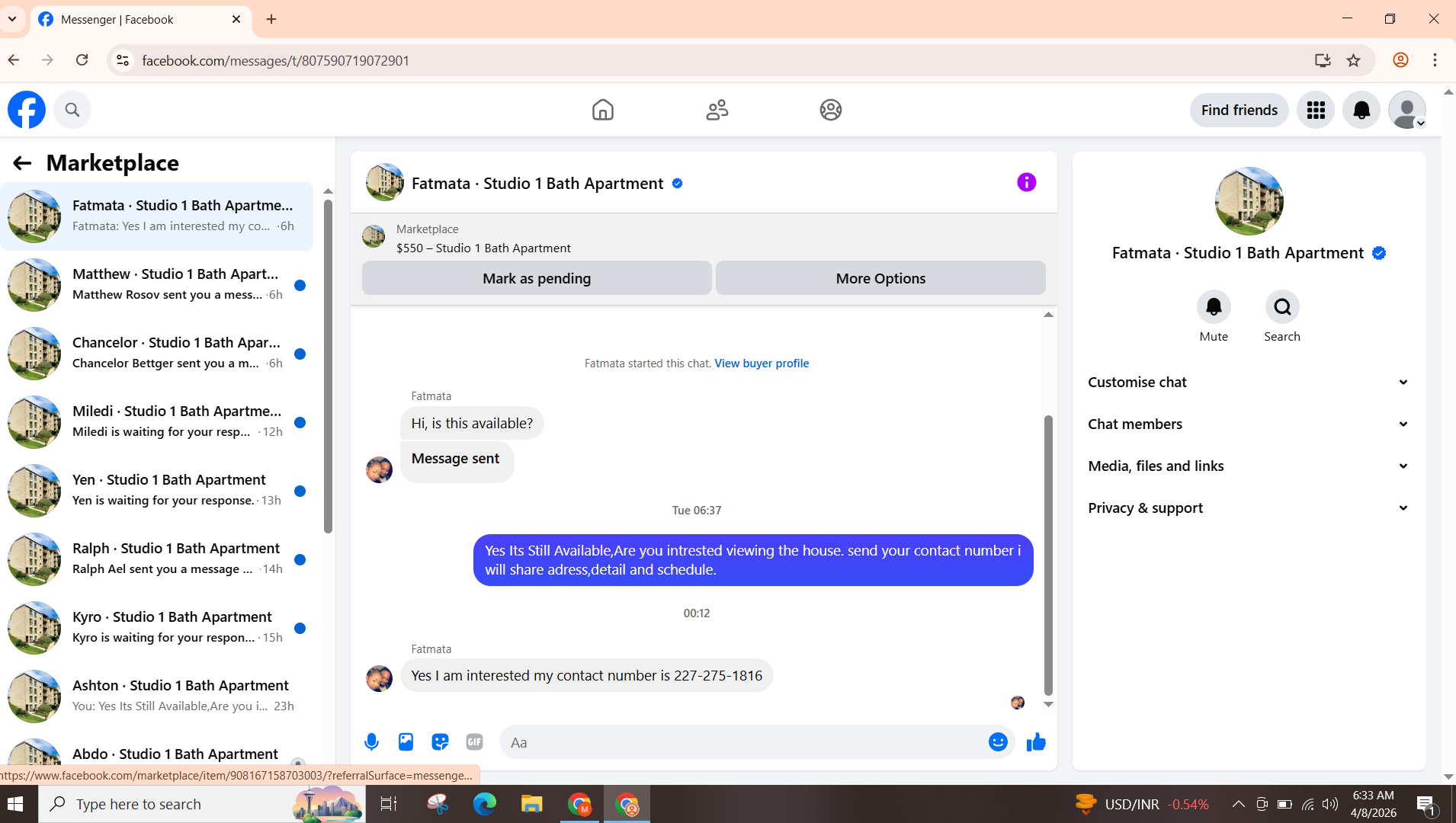Open the Yen Studio 1 Bath conversation
The image size is (1456, 823).
click(x=157, y=490)
